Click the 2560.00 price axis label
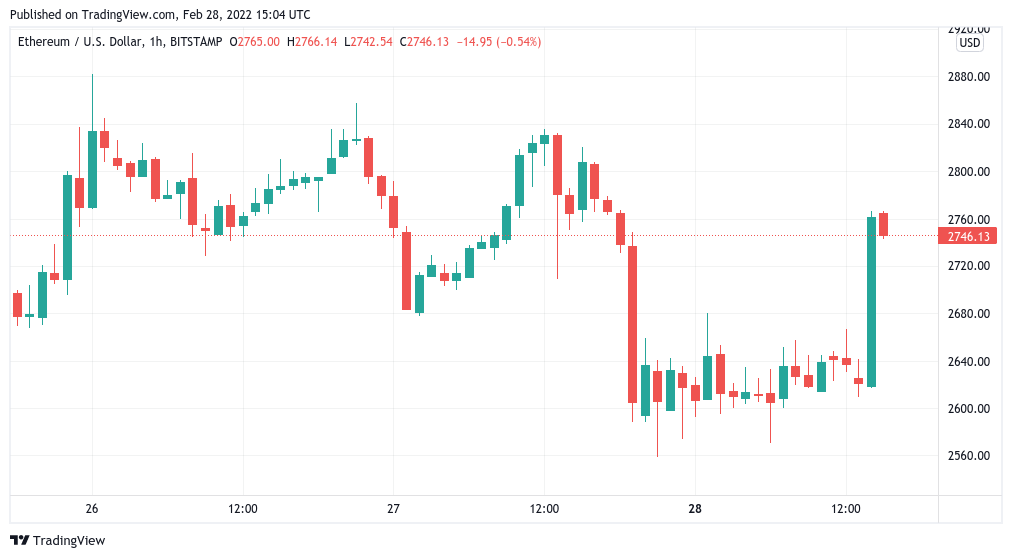The height and width of the screenshot is (558, 1012). click(968, 456)
